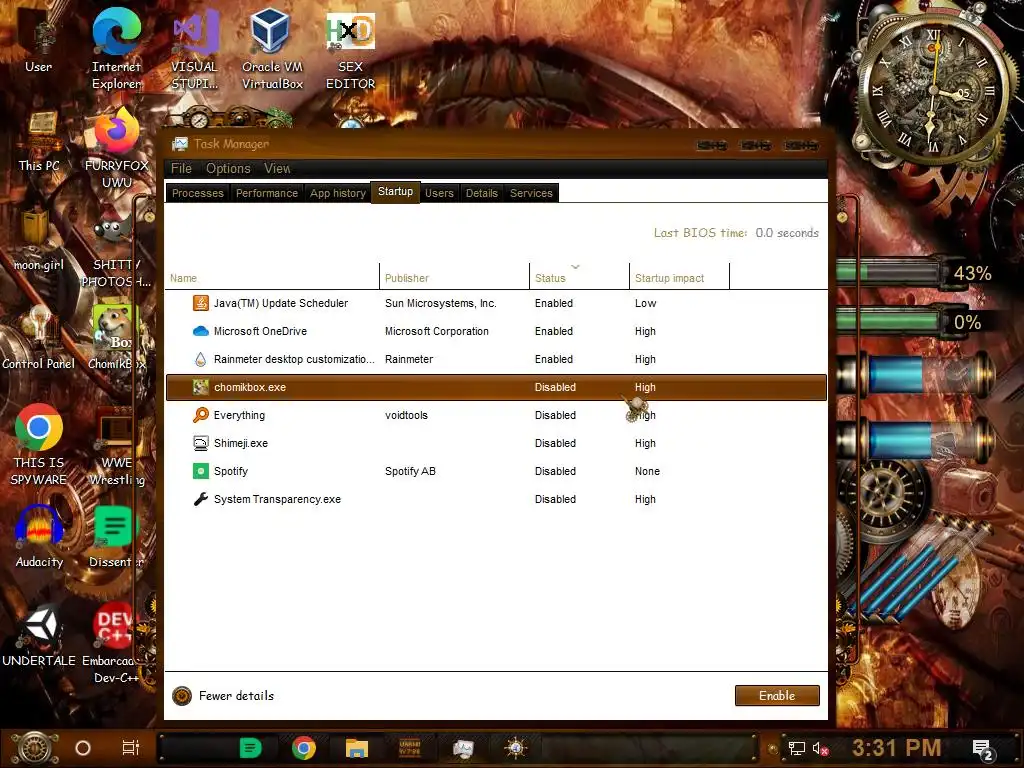Open the notification center icon
The height and width of the screenshot is (768, 1024).
coord(983,750)
